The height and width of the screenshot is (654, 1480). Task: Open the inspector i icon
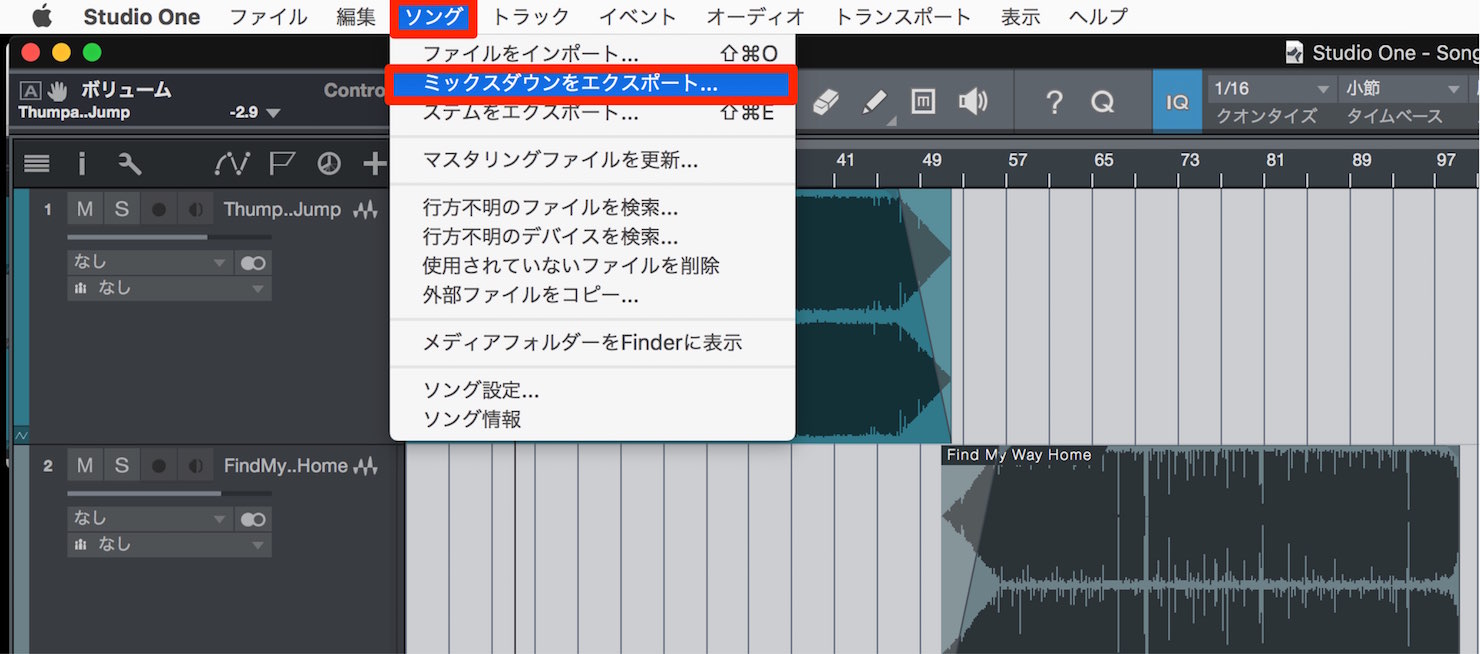click(82, 164)
